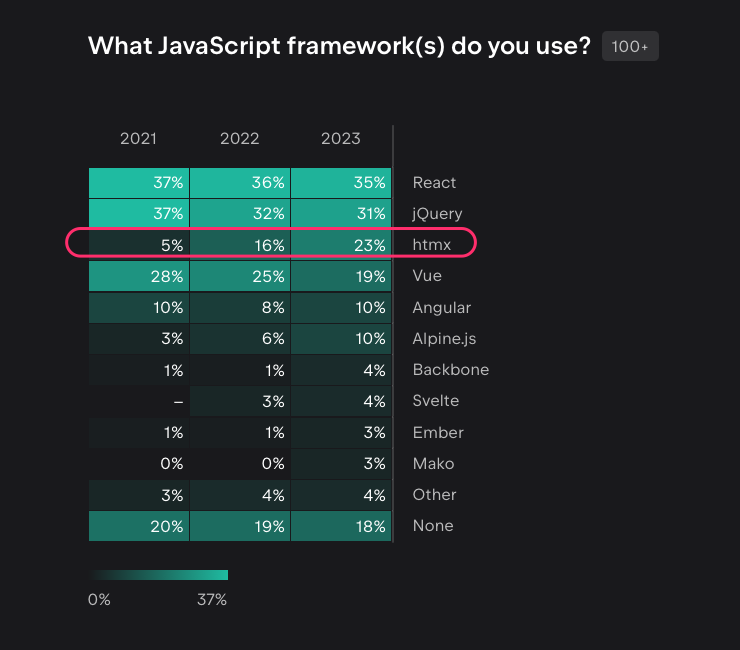Screen dimensions: 740x650
Task: Select Angular's 10% cell for 2023
Action: pos(341,308)
